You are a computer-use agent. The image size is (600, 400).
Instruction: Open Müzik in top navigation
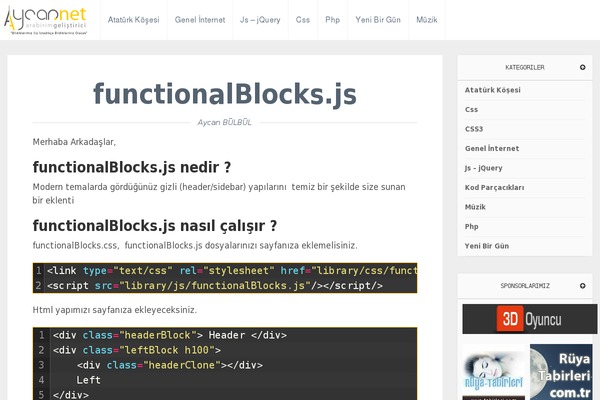[x=427, y=20]
